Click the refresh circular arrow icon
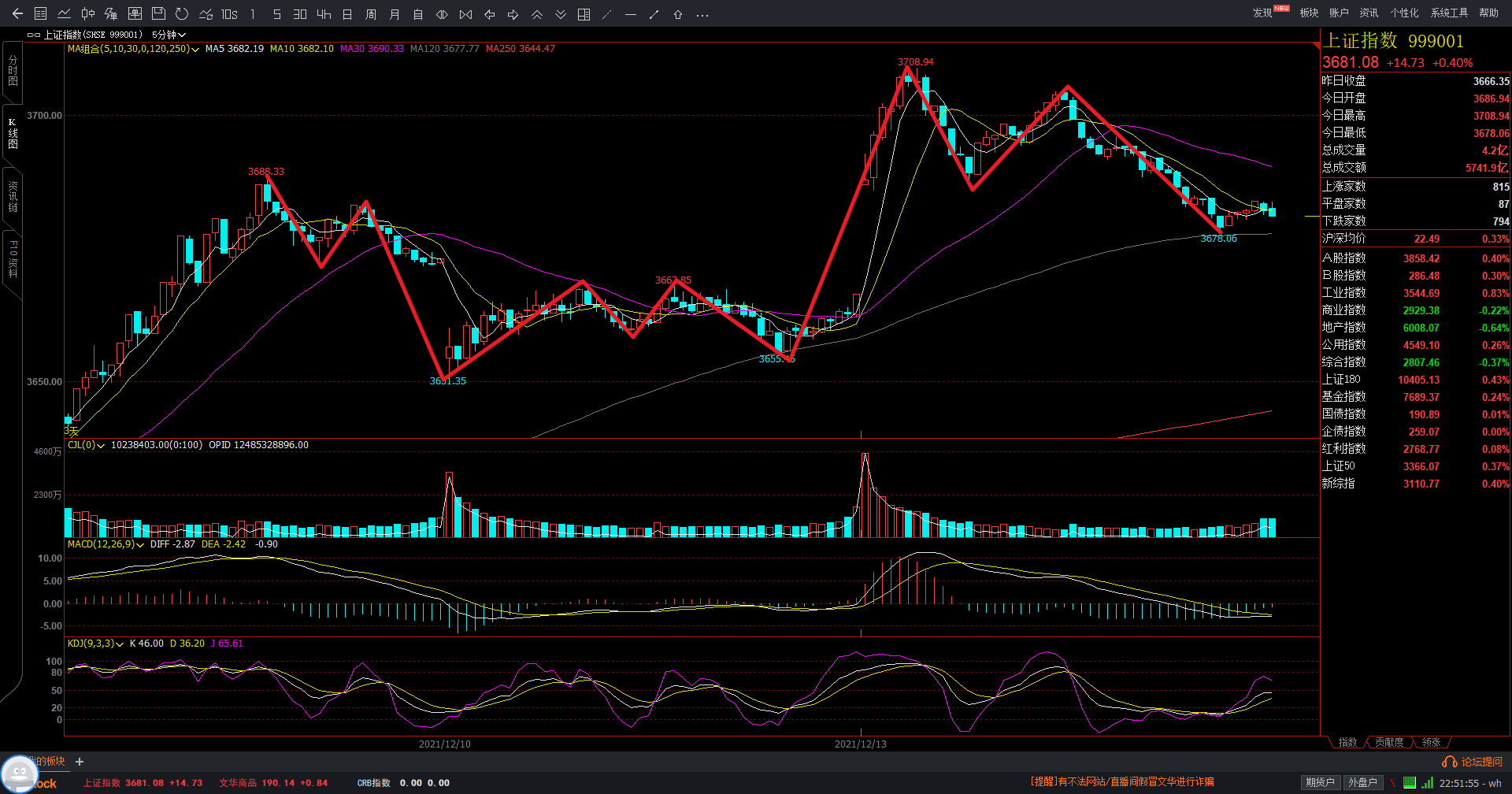 182,14
